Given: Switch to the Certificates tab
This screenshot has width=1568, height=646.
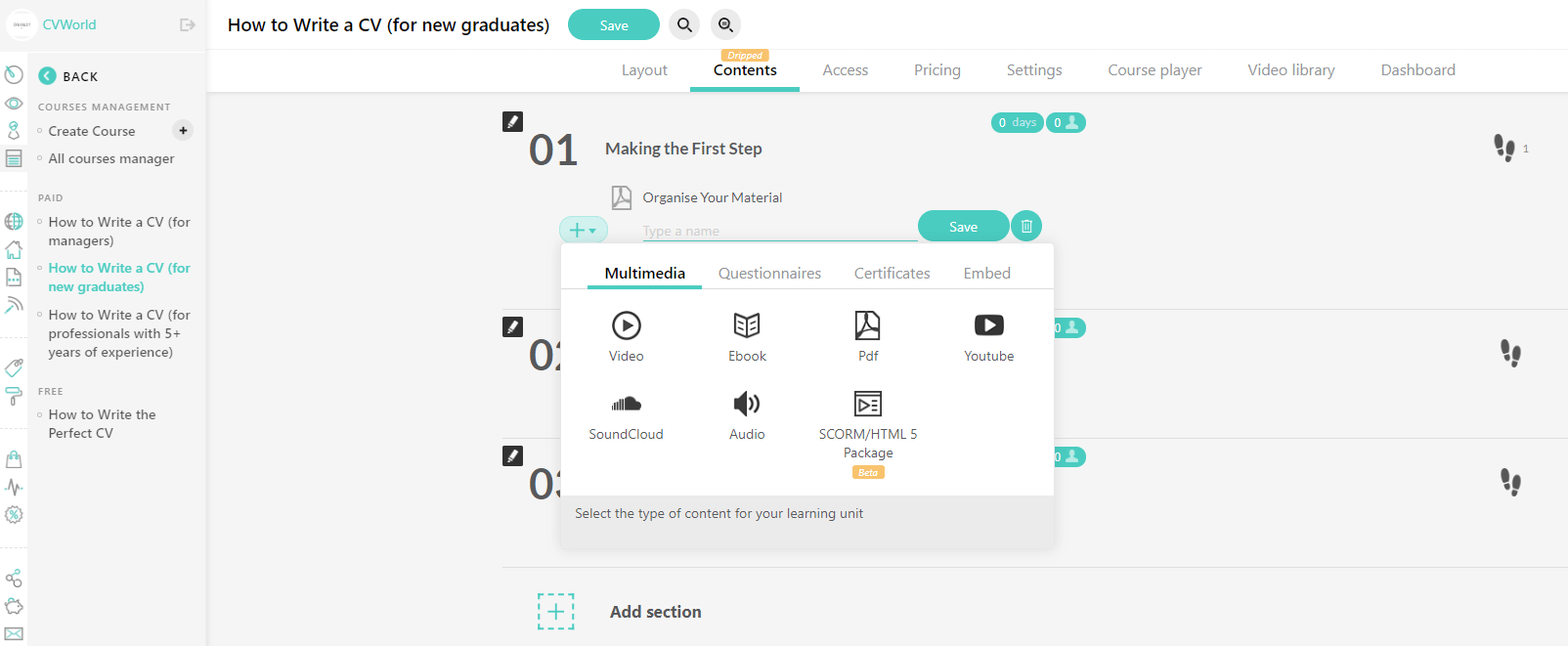Looking at the screenshot, I should [x=892, y=274].
